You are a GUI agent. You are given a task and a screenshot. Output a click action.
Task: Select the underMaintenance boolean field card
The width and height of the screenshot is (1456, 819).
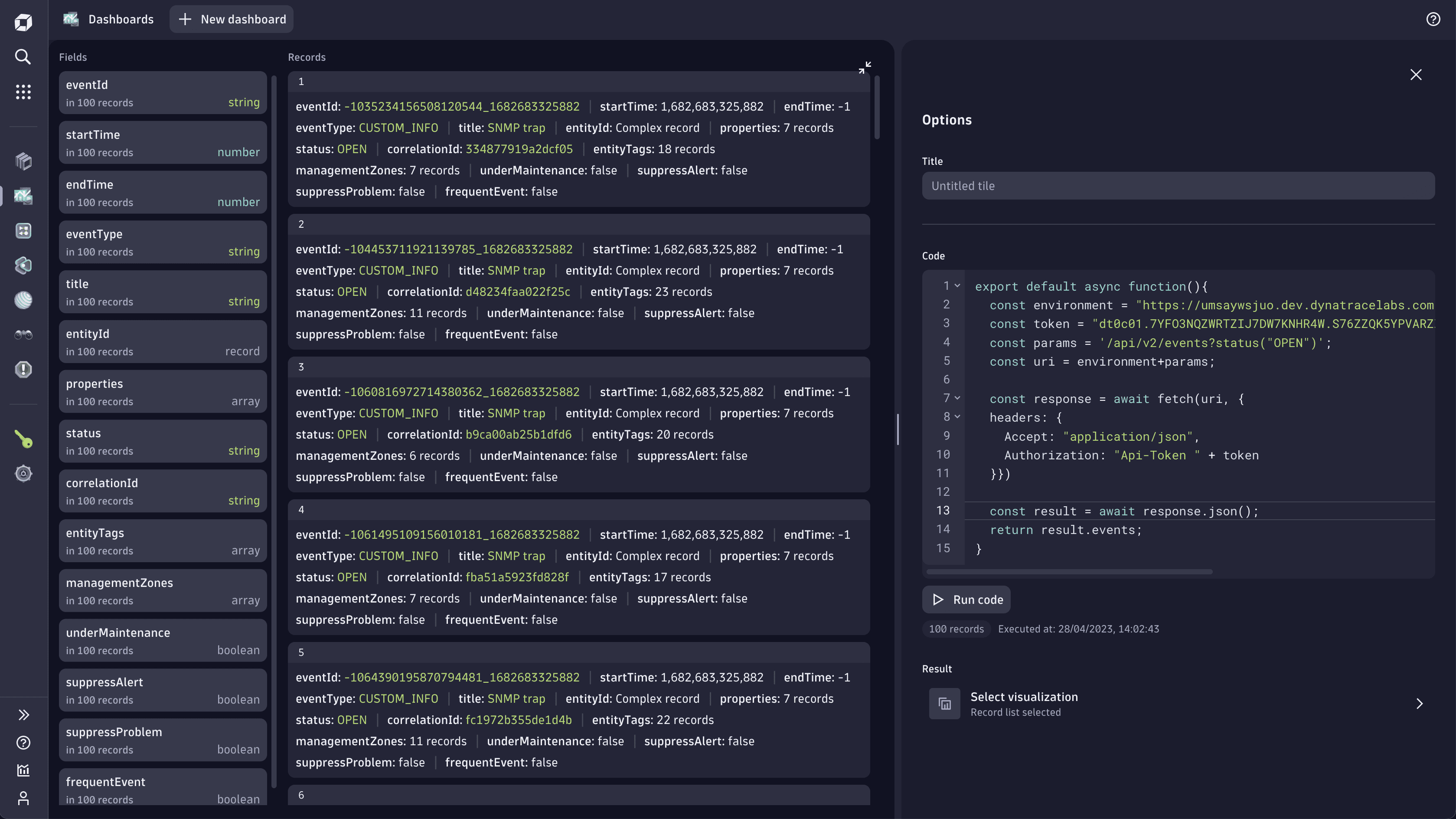pos(163,640)
